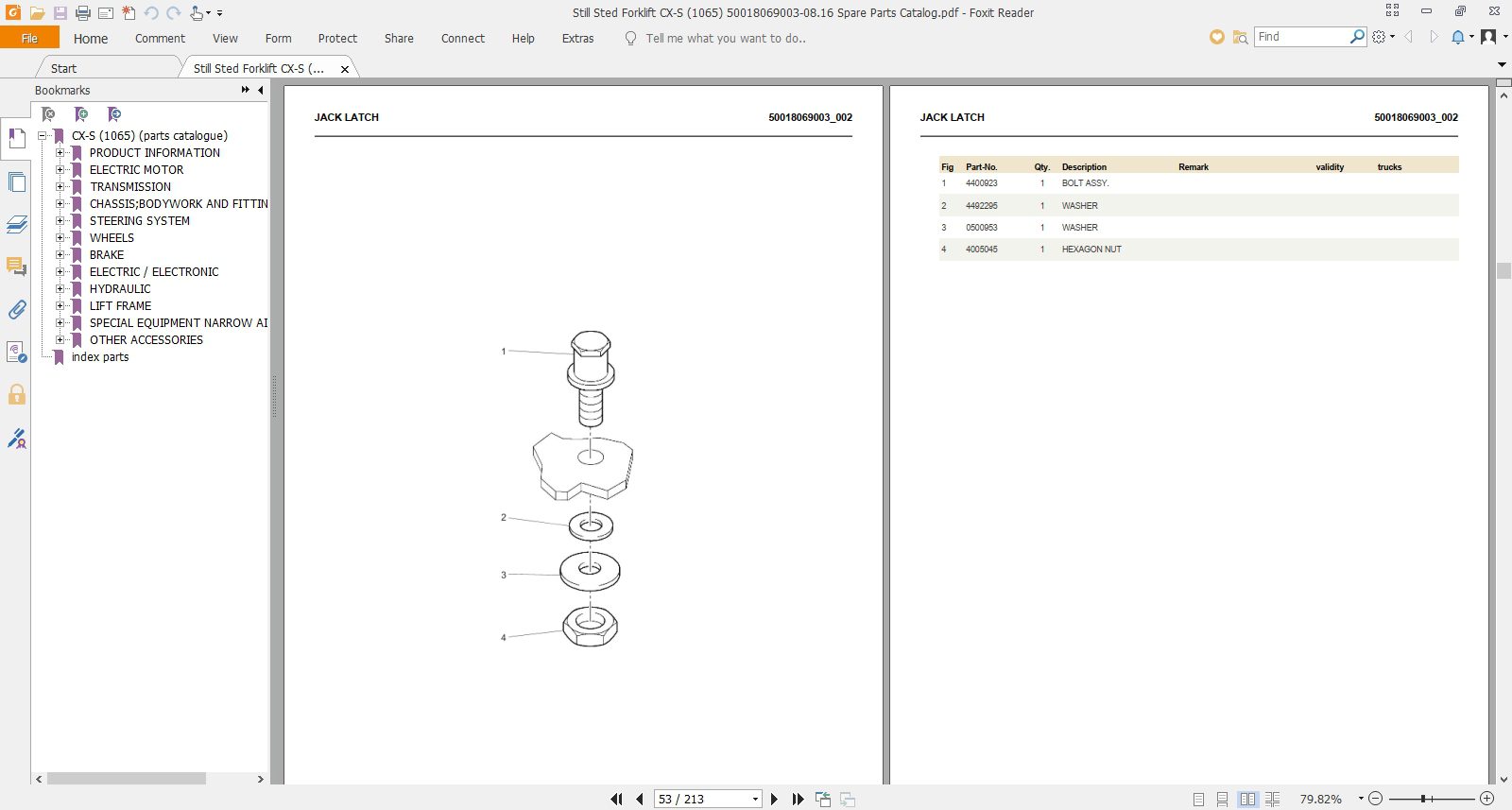Save the document with the floppy disk icon
The image size is (1512, 810).
[60, 13]
